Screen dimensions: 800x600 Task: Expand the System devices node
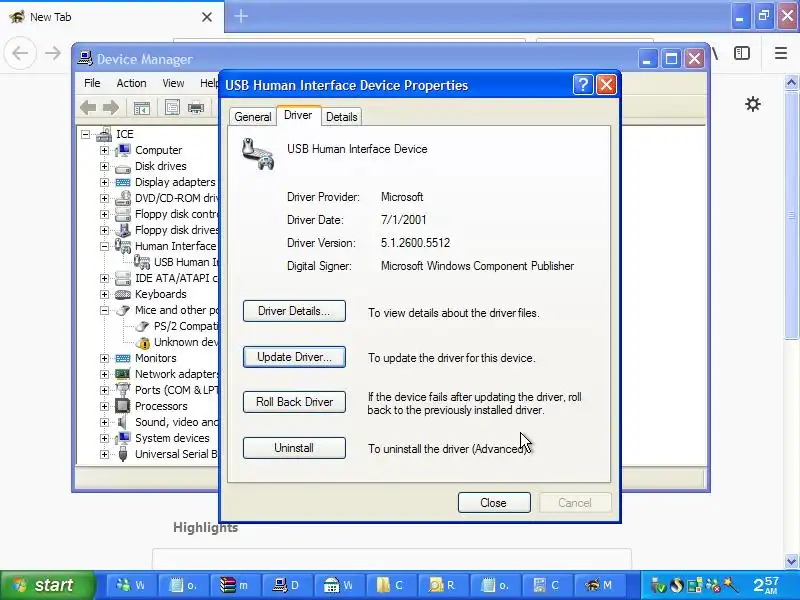coord(105,438)
